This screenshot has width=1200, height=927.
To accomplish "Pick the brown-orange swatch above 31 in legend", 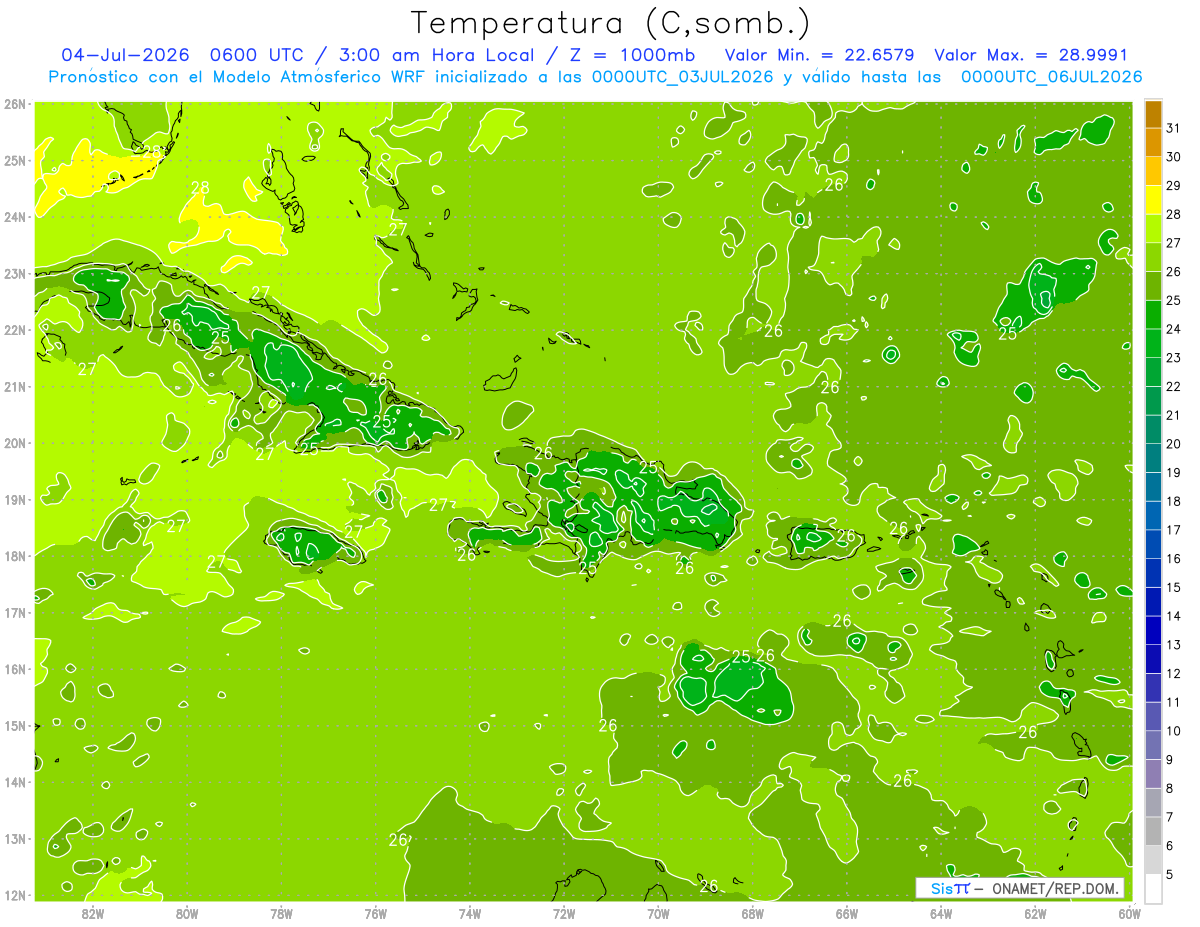I will [x=1153, y=115].
